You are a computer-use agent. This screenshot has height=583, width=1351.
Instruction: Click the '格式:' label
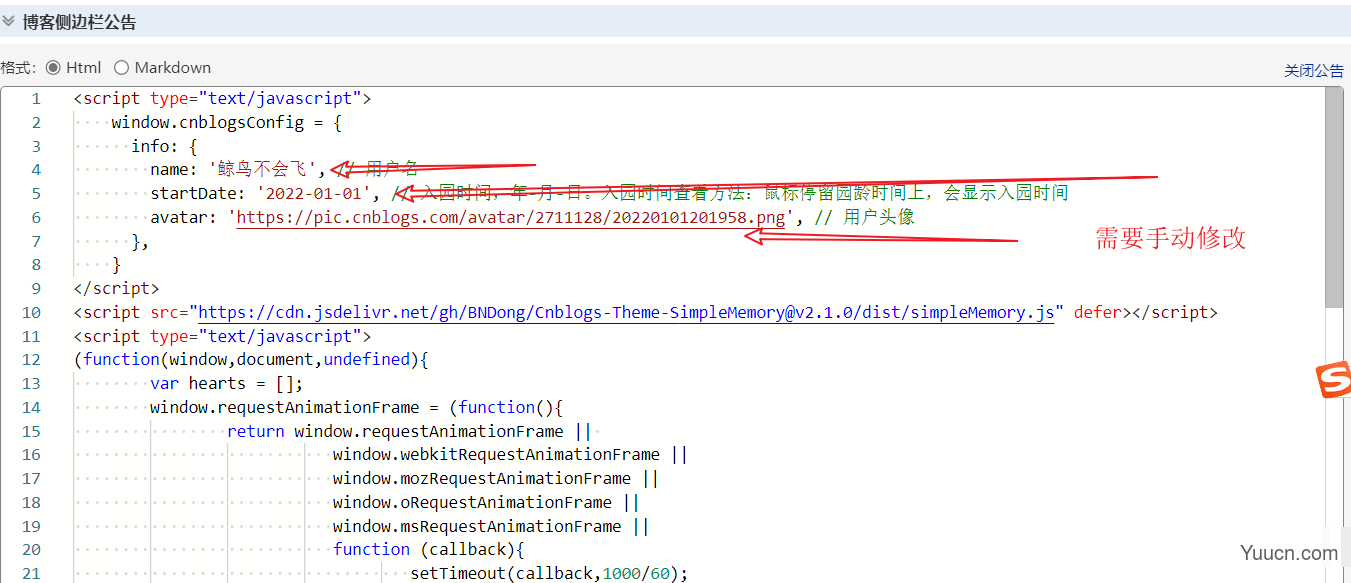18,68
